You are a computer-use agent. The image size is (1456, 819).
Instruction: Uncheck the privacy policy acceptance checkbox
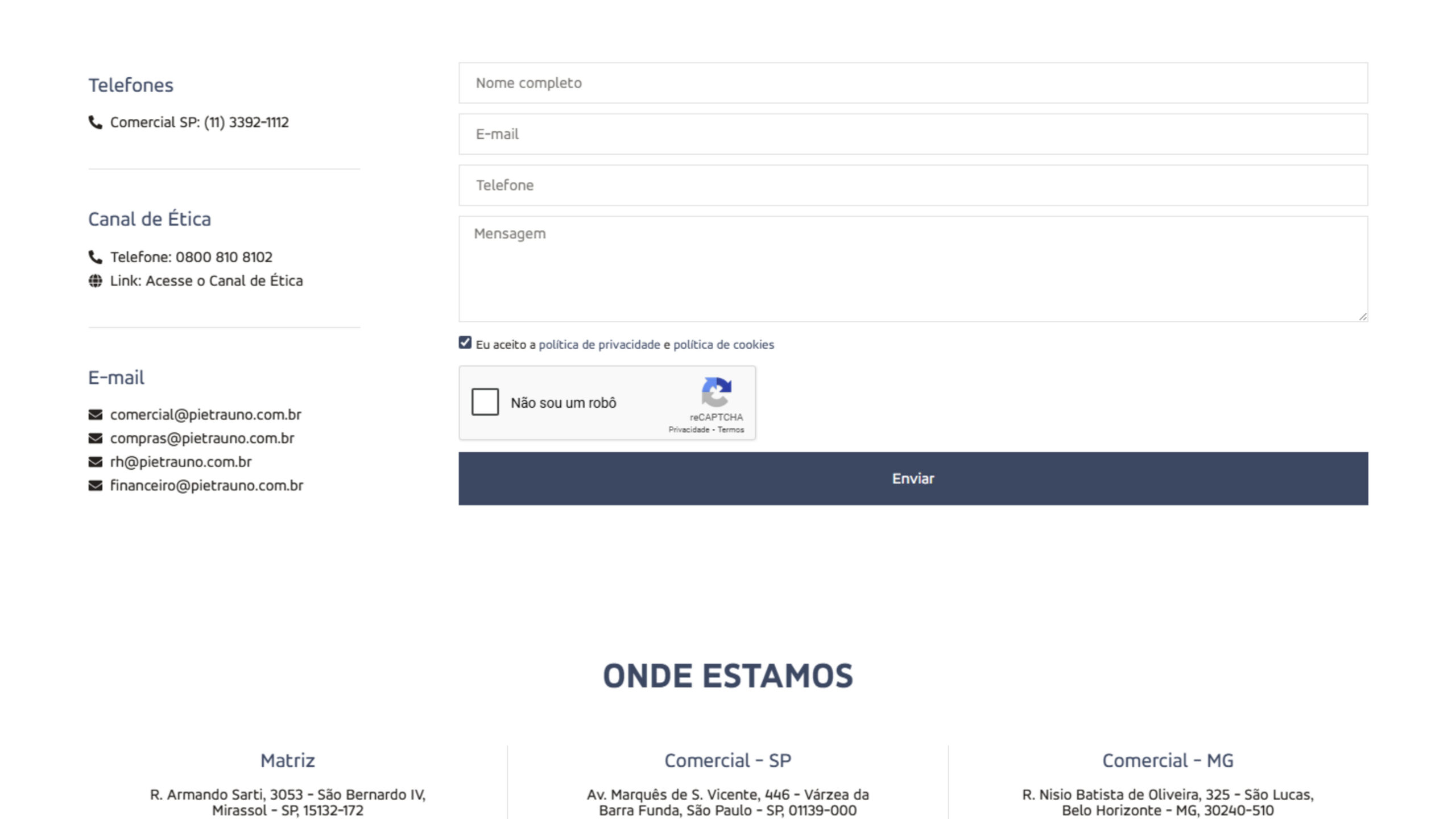(465, 342)
